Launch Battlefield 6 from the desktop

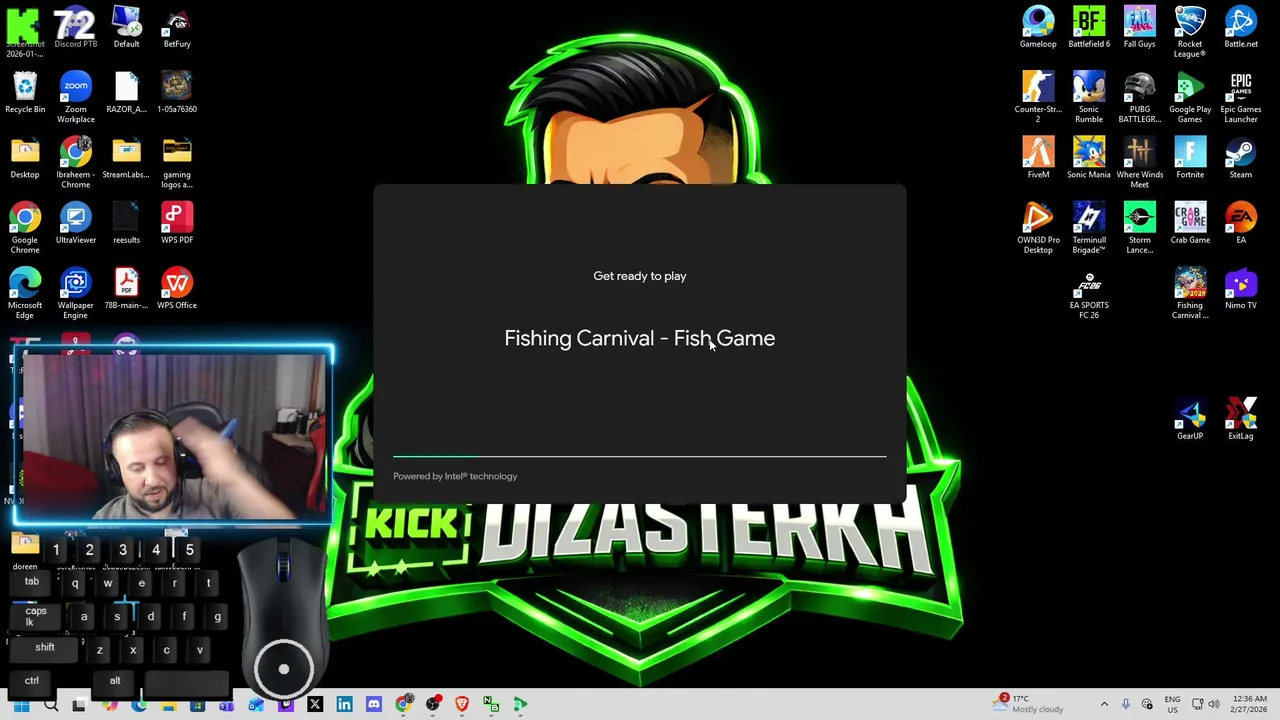[1089, 27]
